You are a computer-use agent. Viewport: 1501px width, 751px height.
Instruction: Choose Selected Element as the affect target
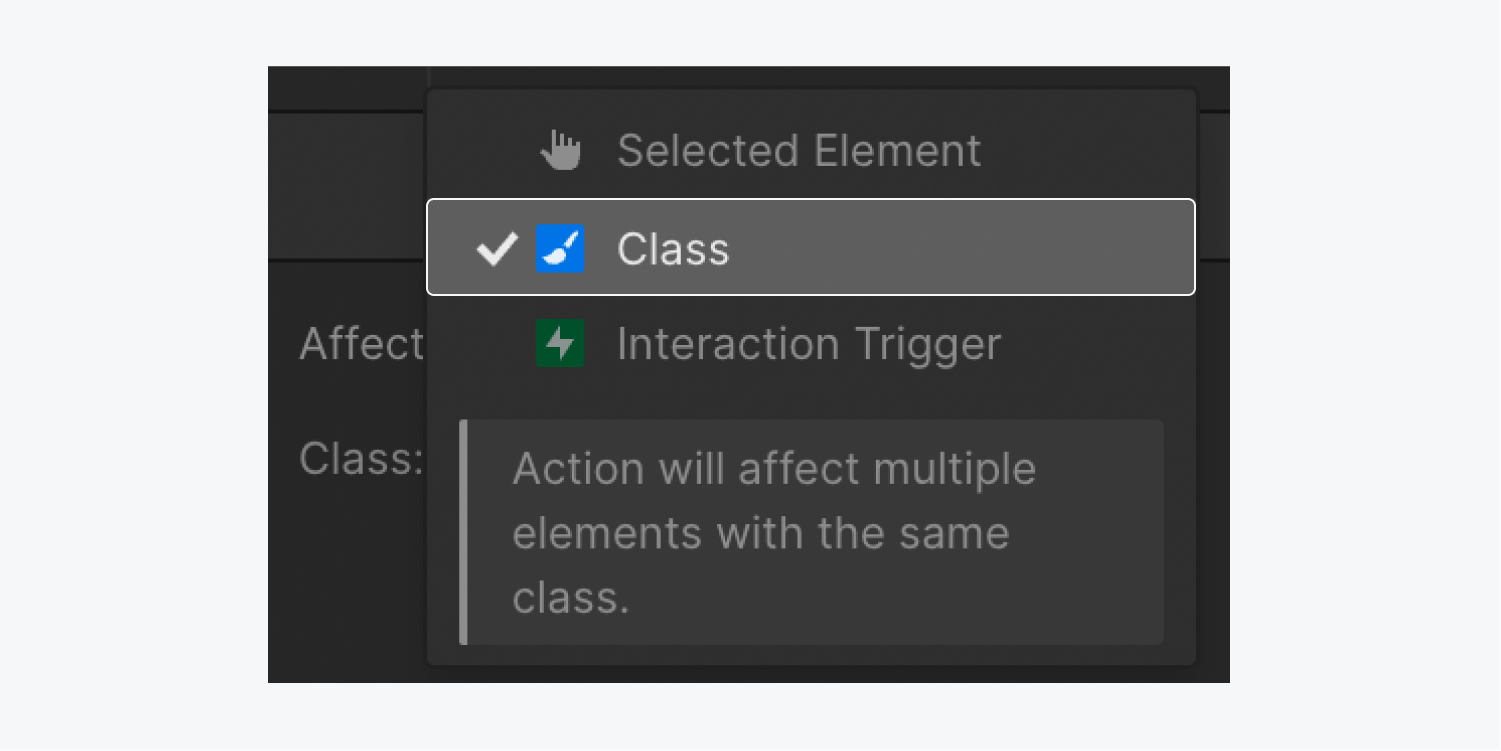(798, 150)
